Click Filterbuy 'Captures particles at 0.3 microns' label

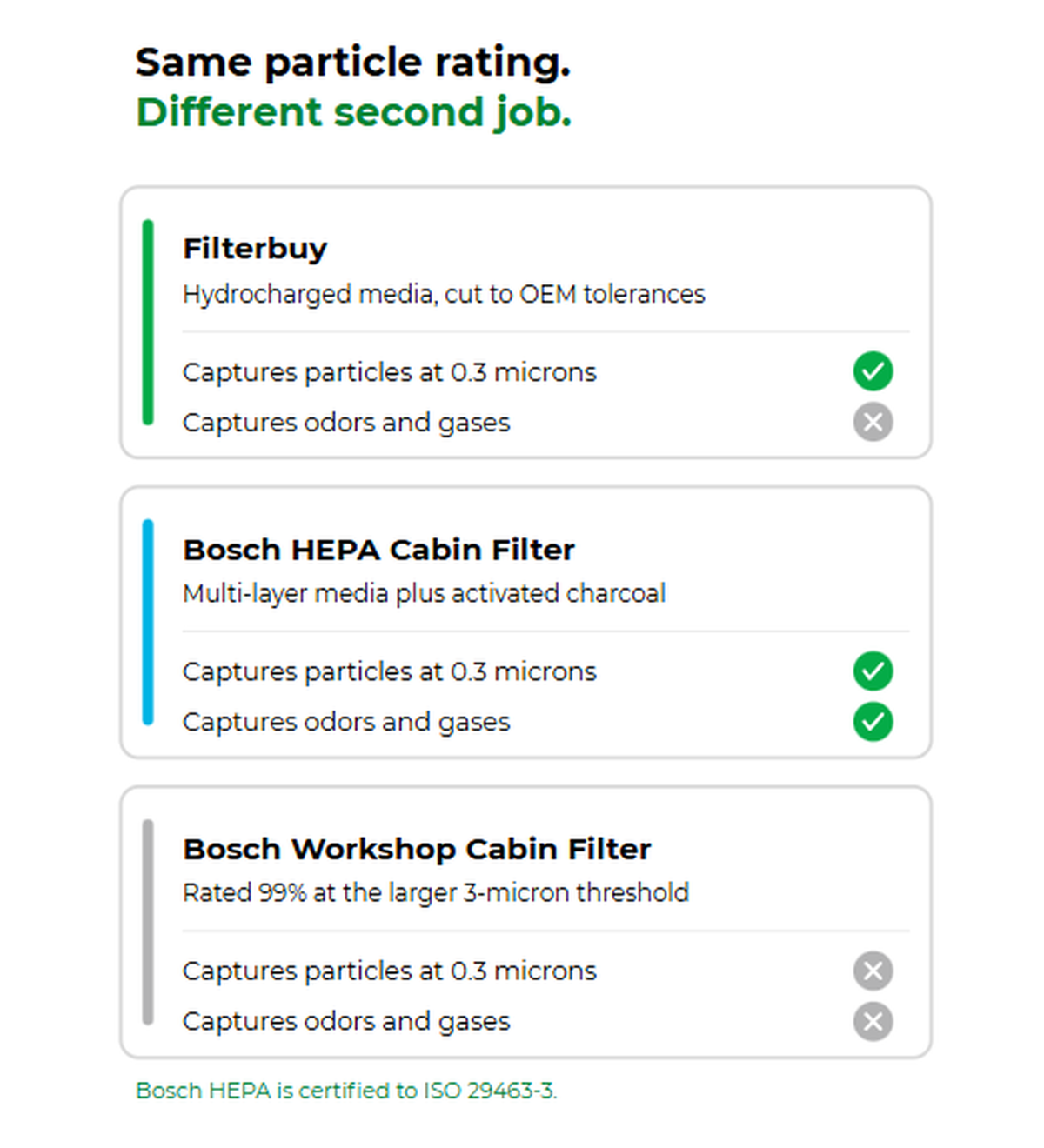pyautogui.click(x=389, y=372)
